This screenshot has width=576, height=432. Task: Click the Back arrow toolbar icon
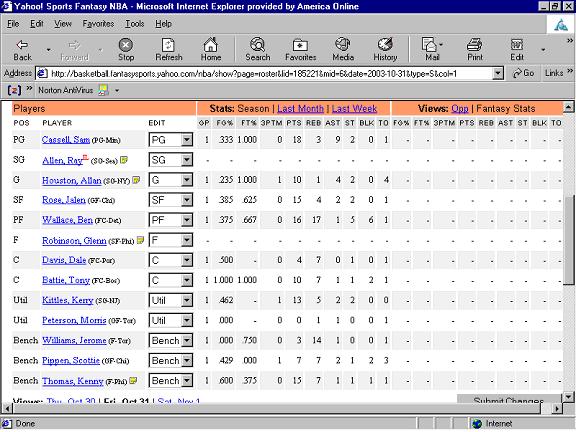(22, 45)
